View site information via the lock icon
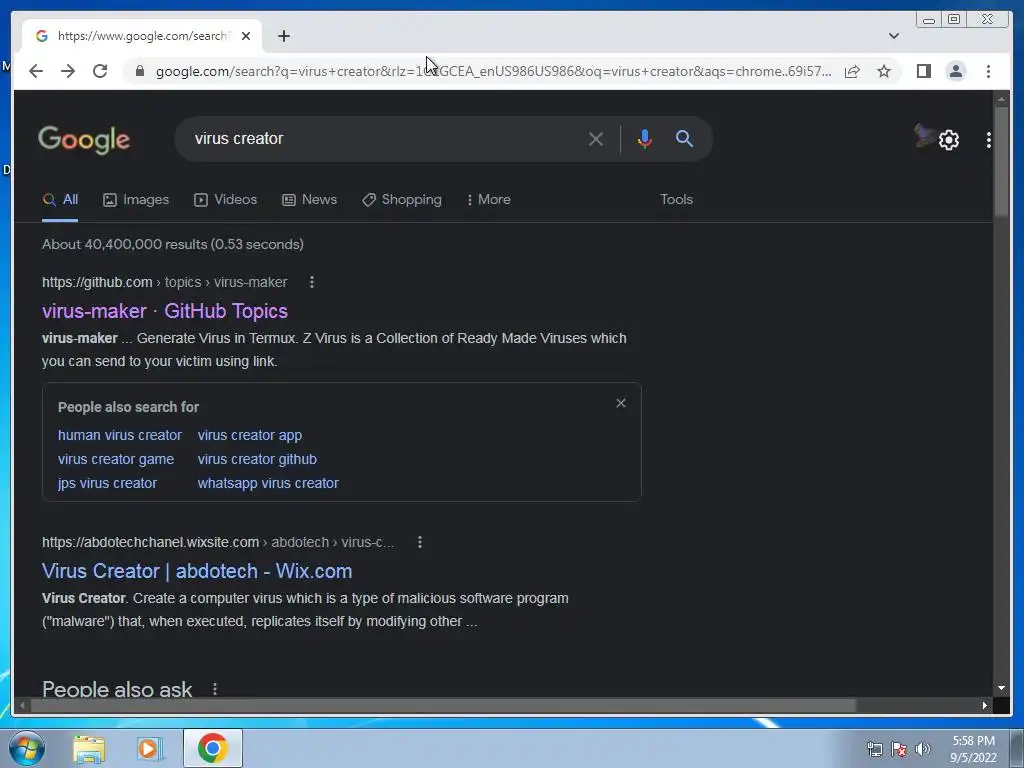 tap(139, 71)
